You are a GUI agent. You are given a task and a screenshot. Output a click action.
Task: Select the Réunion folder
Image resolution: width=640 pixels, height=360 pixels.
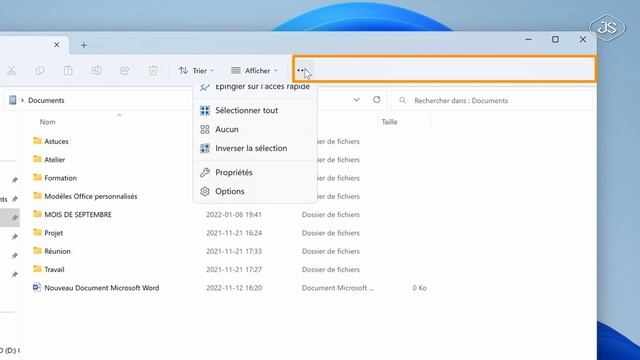point(57,251)
